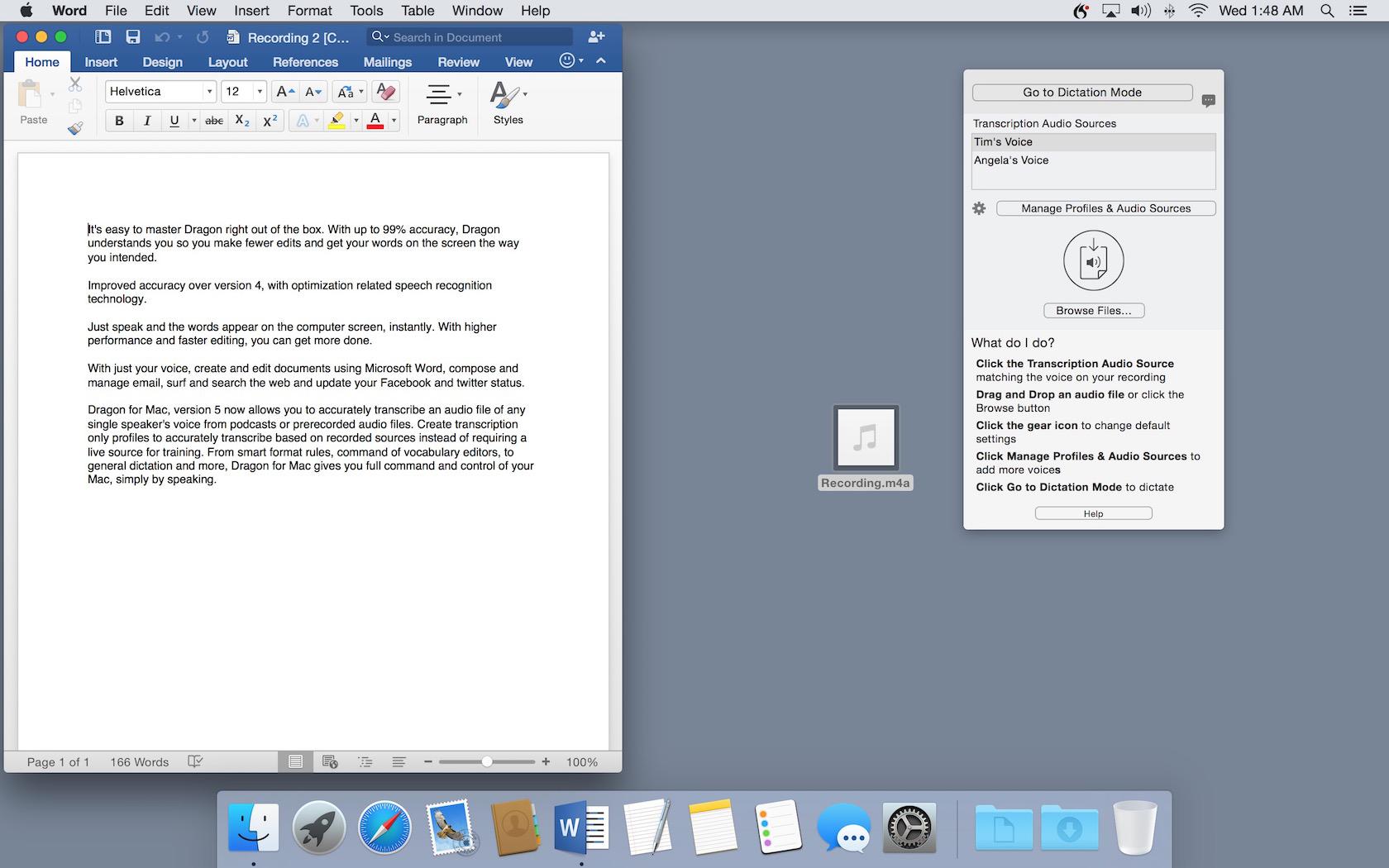Click the Subscript button
The height and width of the screenshot is (868, 1389).
tap(241, 121)
